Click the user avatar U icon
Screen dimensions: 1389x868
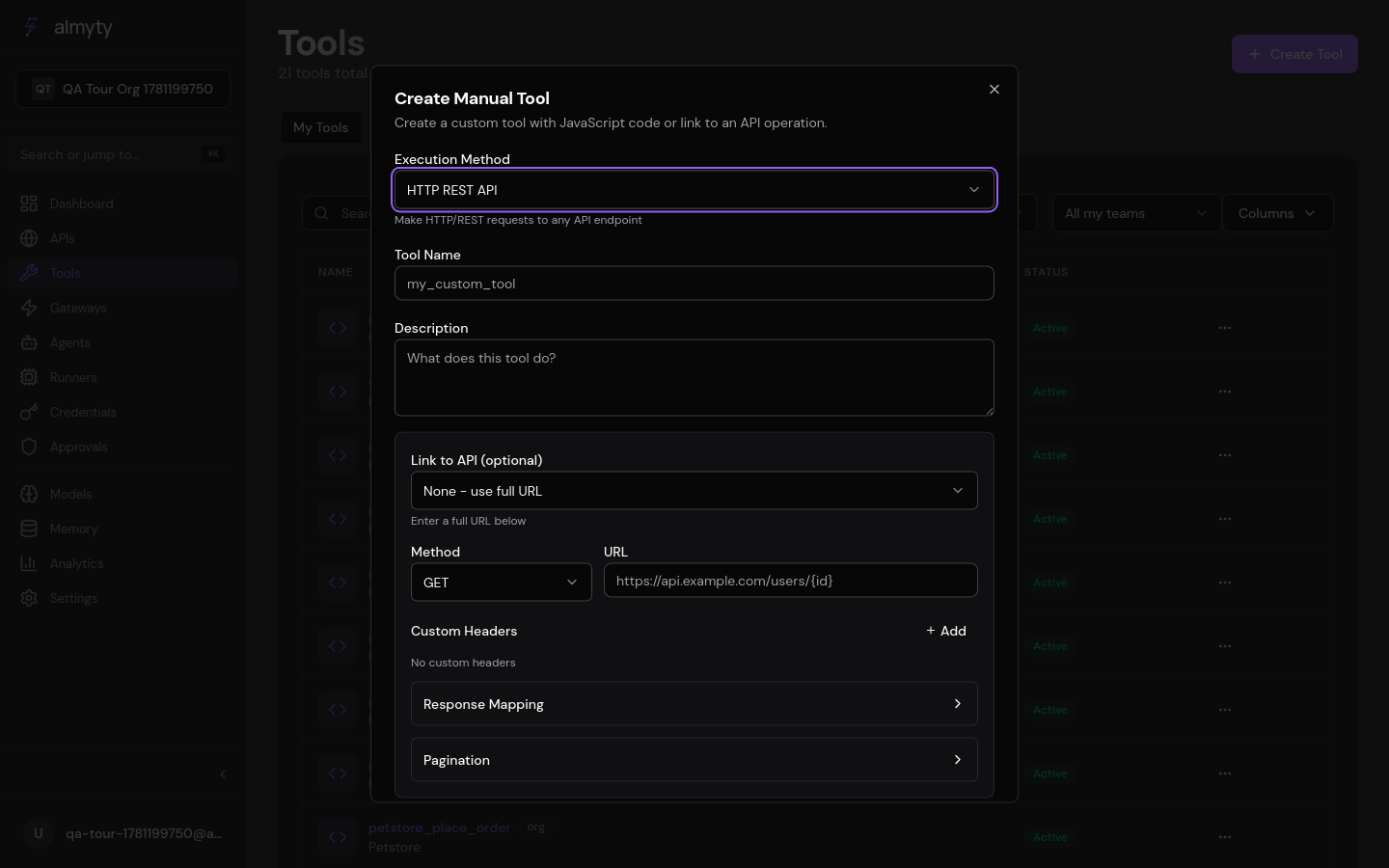click(39, 833)
